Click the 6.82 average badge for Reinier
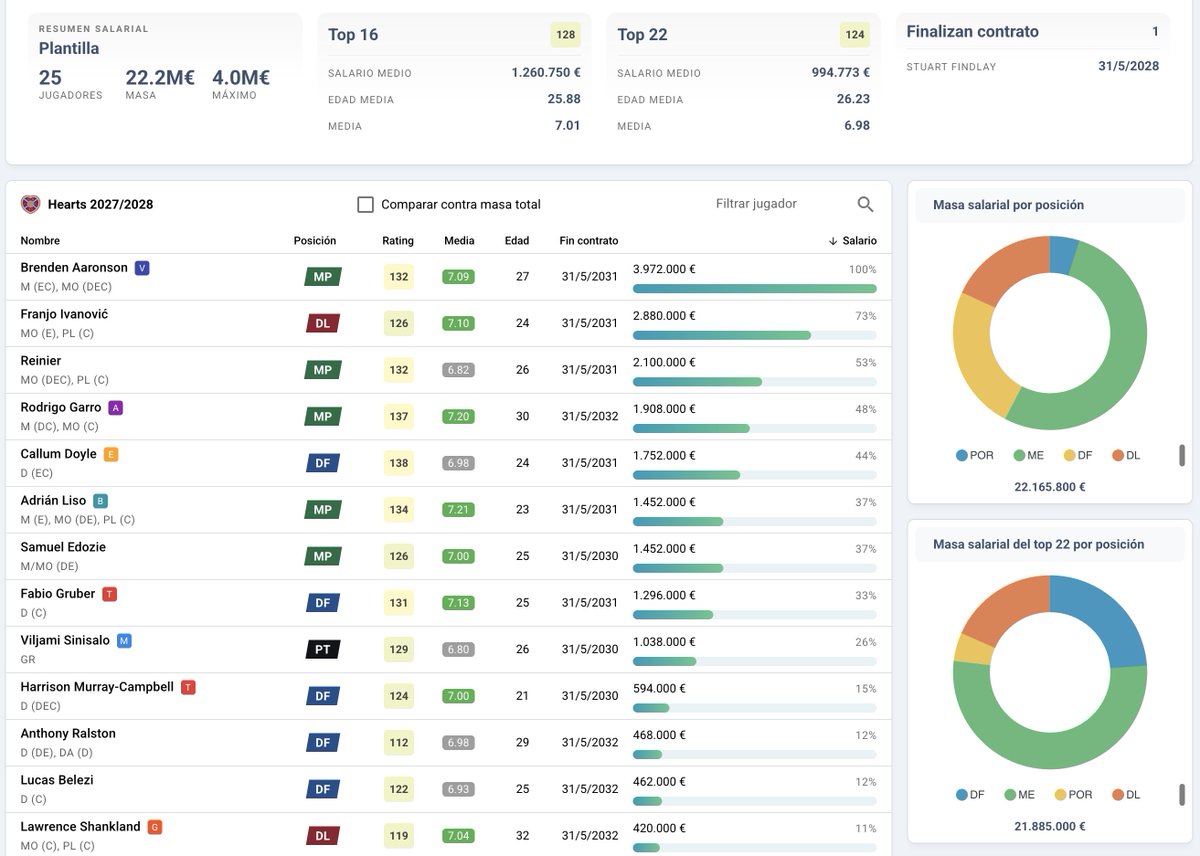The height and width of the screenshot is (856, 1200). [x=459, y=370]
